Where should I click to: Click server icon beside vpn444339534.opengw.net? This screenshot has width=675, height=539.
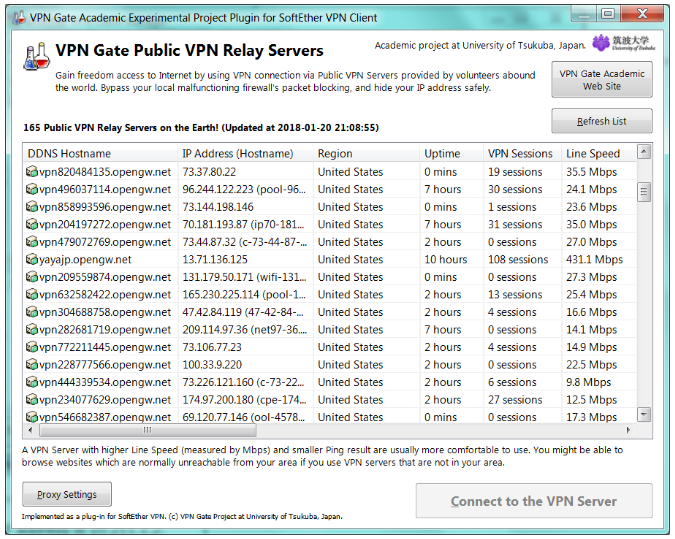click(x=32, y=382)
